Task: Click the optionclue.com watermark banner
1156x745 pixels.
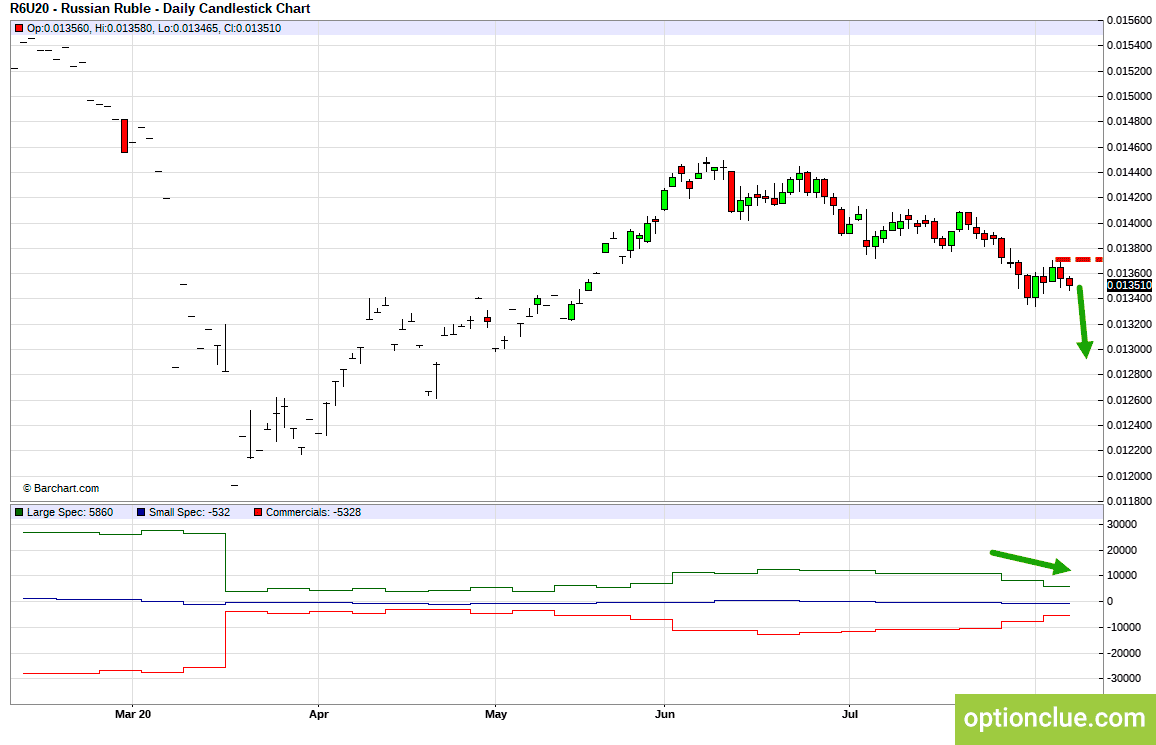Action: (1055, 718)
